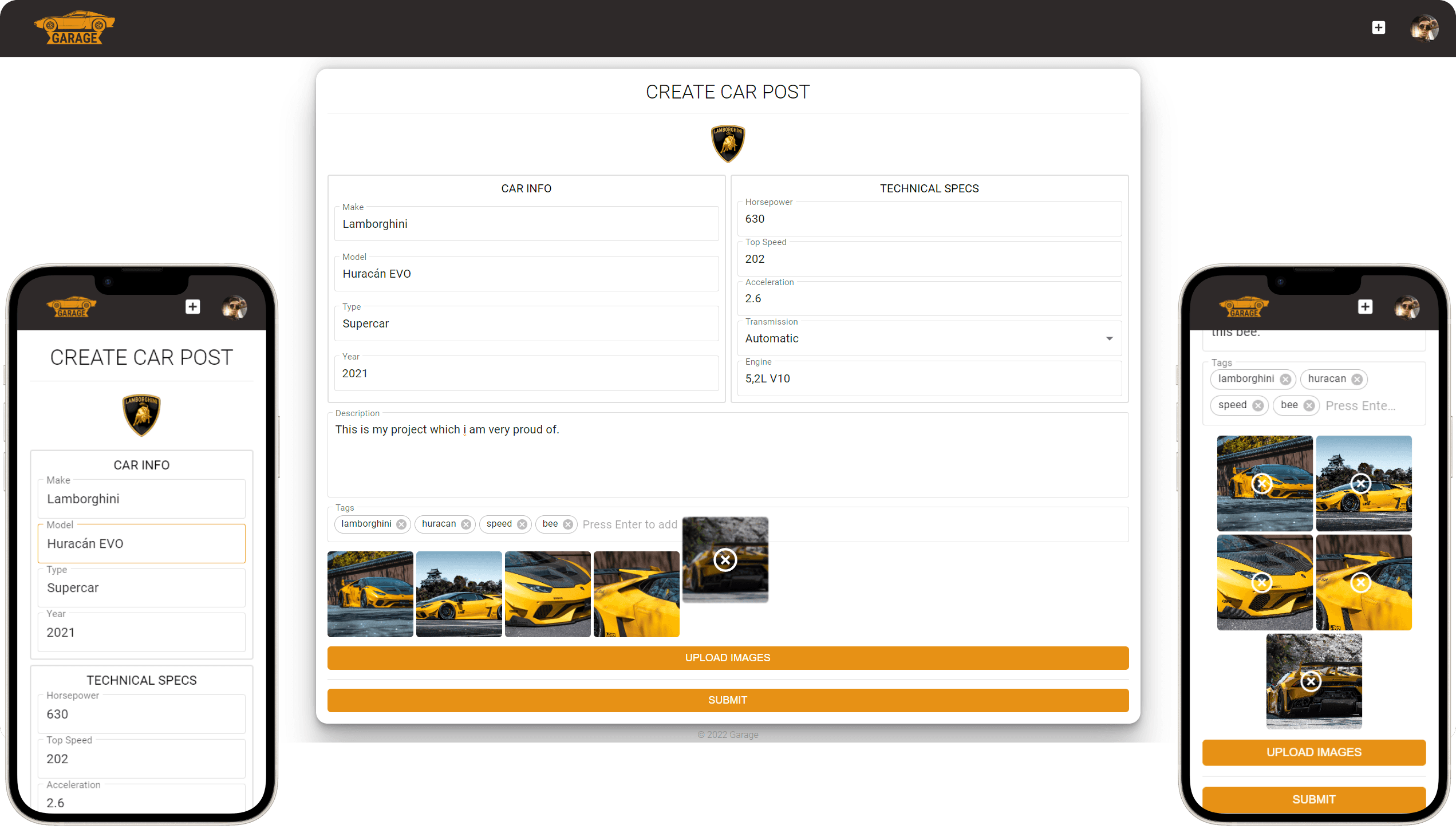Select first car thumbnail in desktop form
This screenshot has height=833, width=1456.
[370, 594]
